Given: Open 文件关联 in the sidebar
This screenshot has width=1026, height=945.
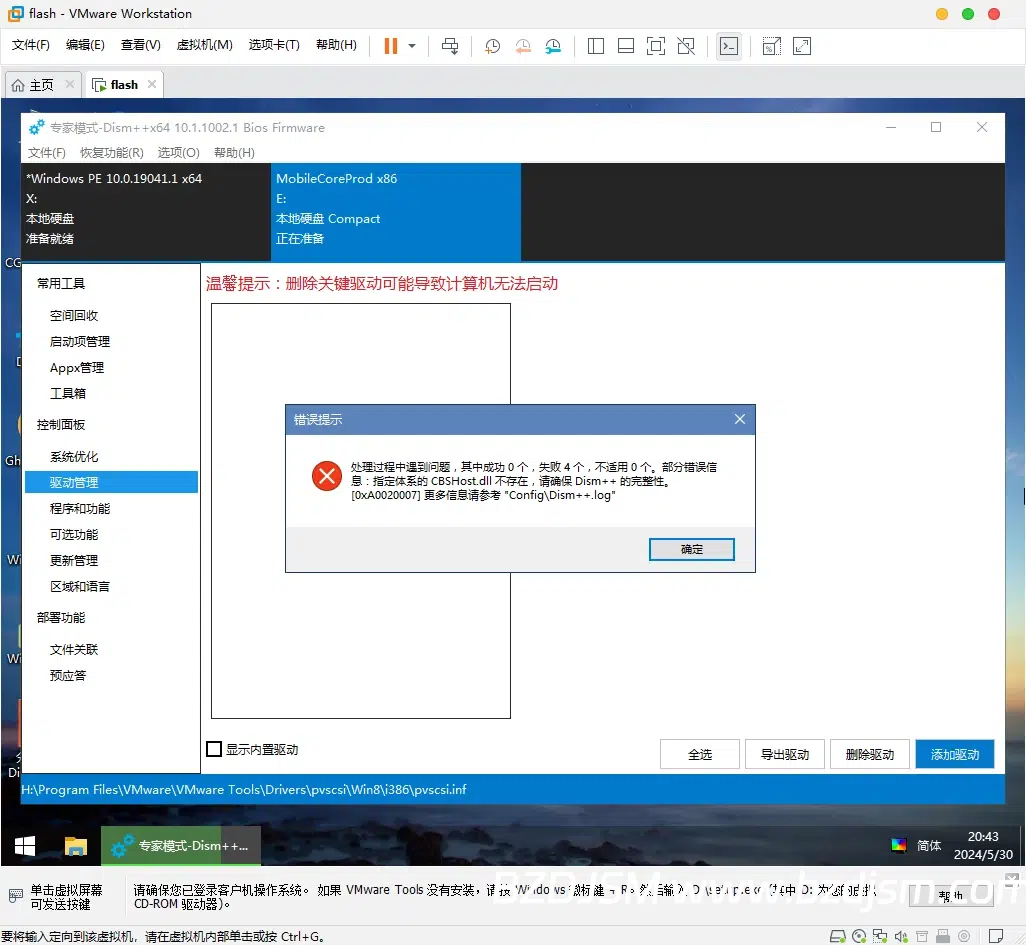Looking at the screenshot, I should 74,650.
